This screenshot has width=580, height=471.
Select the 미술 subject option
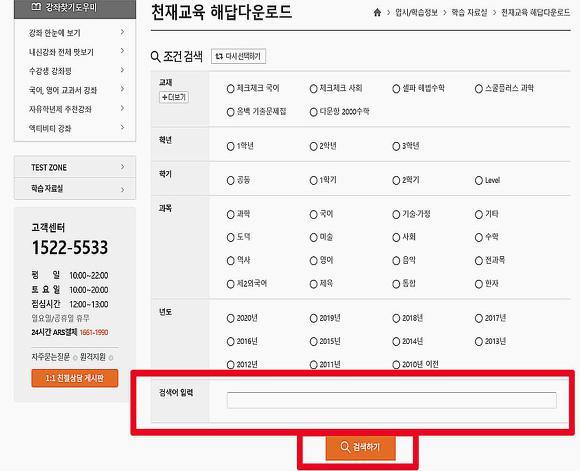313,237
